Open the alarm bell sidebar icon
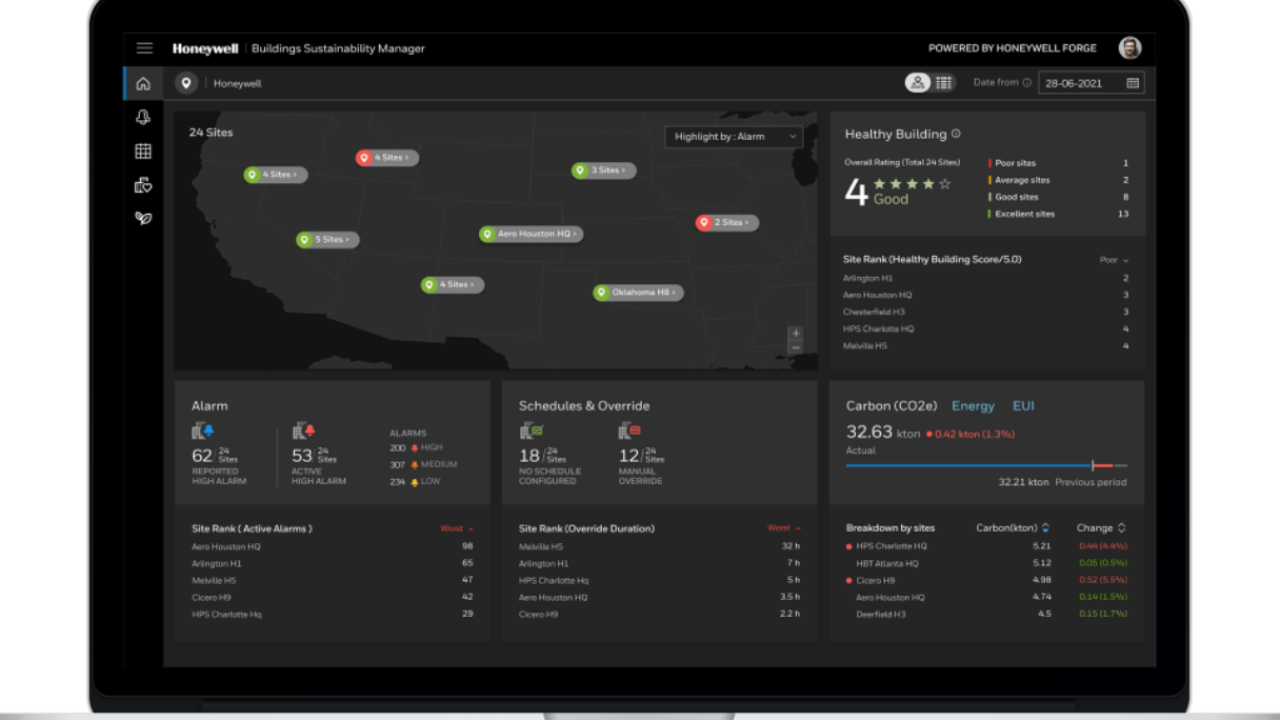1280x720 pixels. pos(143,117)
